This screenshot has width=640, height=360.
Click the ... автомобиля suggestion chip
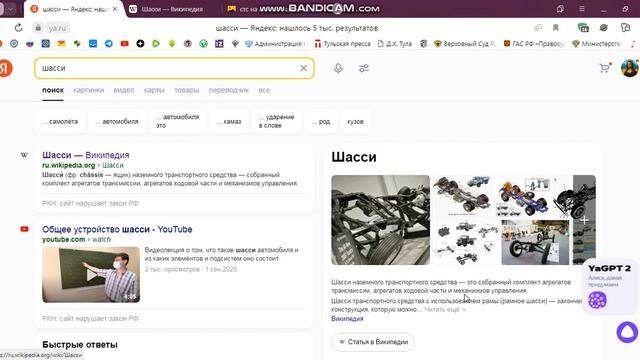[117, 122]
